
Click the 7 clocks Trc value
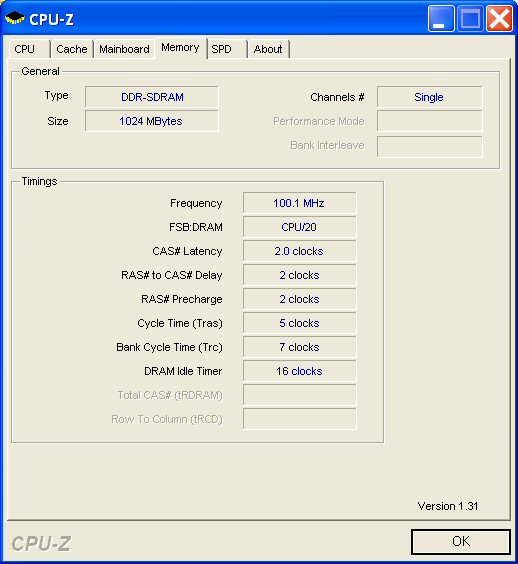(300, 347)
